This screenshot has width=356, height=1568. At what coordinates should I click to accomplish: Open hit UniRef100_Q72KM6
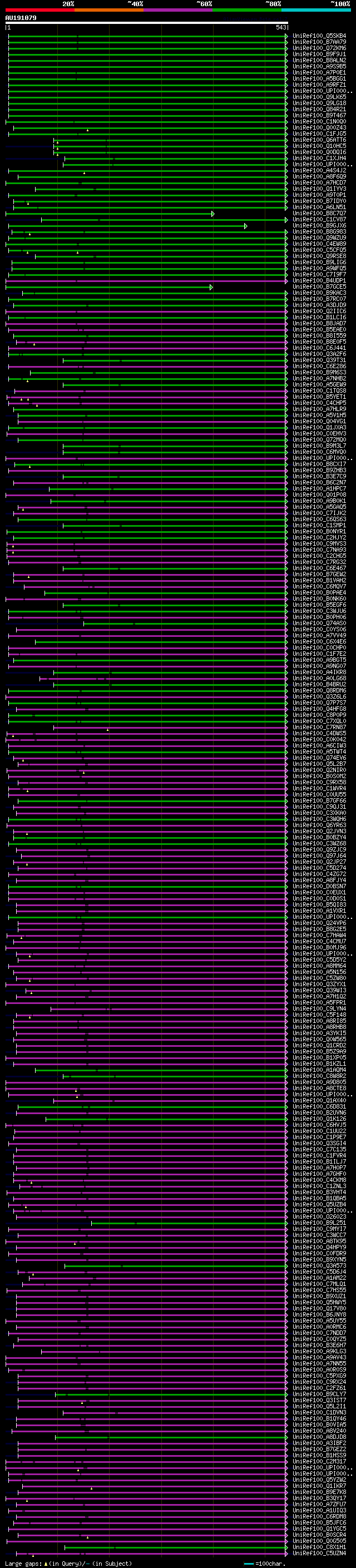[x=319, y=48]
